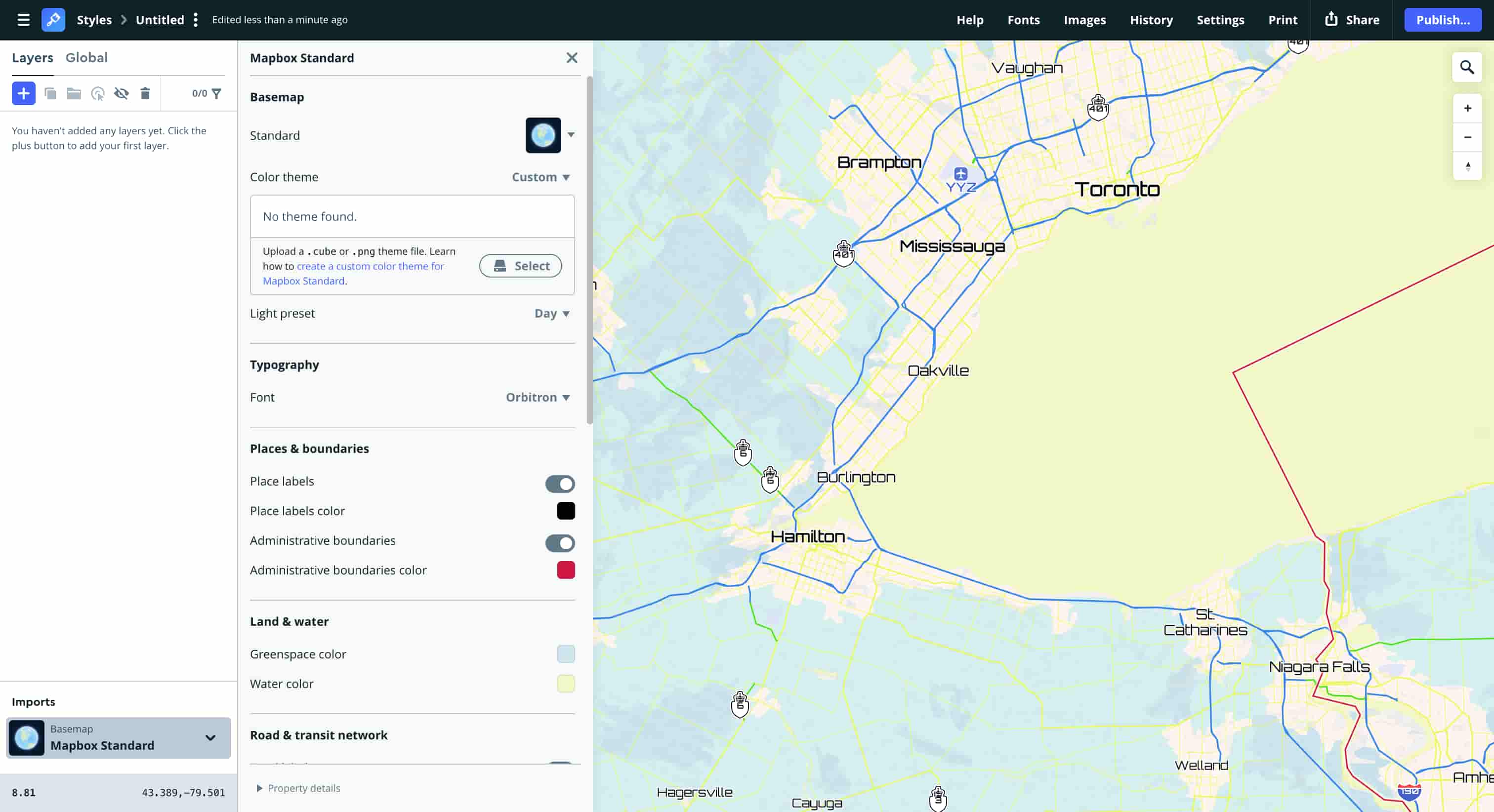Click the Publish button
The height and width of the screenshot is (812, 1494).
pos(1443,19)
